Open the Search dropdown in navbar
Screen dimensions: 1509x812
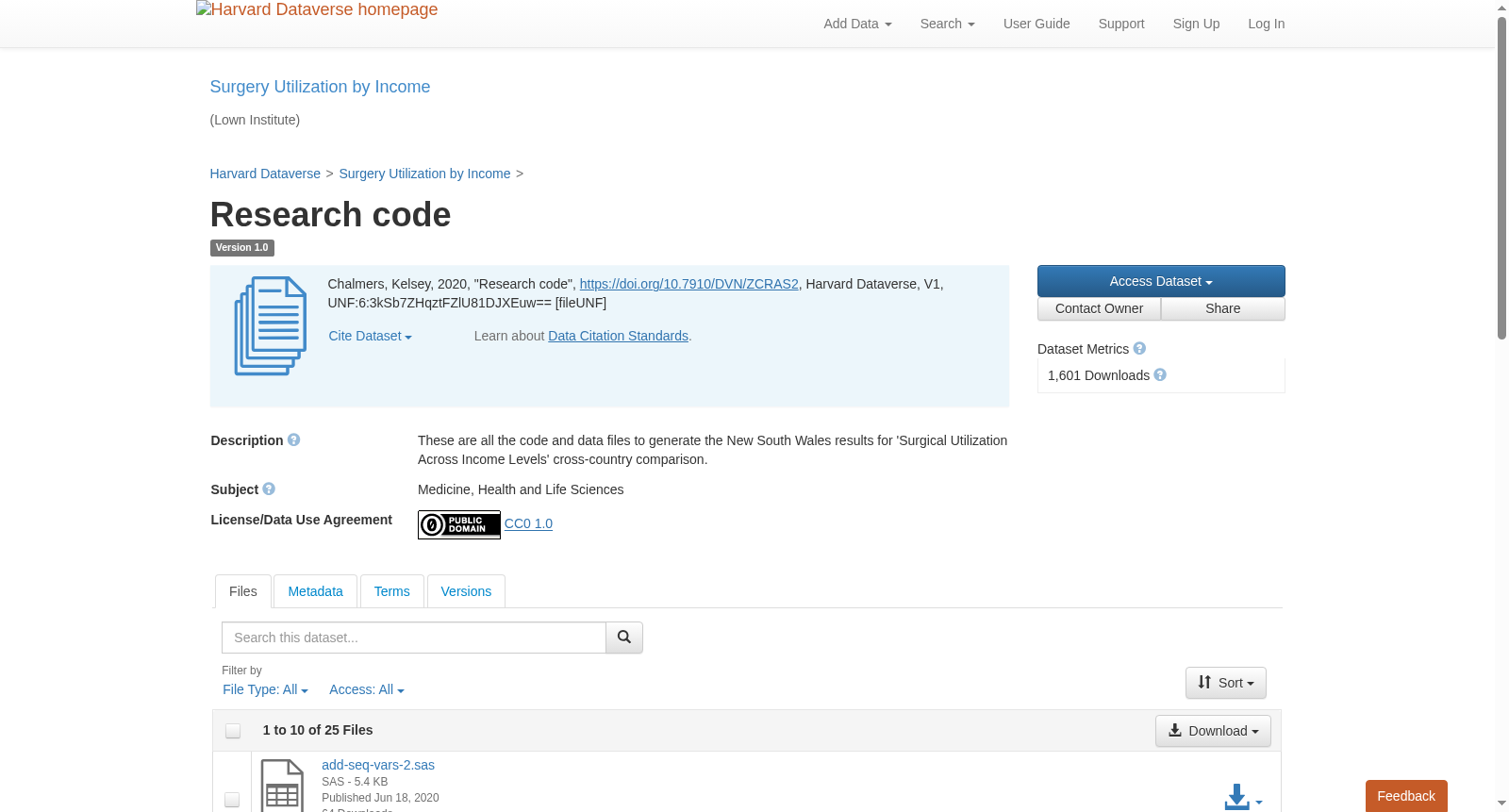[x=947, y=24]
